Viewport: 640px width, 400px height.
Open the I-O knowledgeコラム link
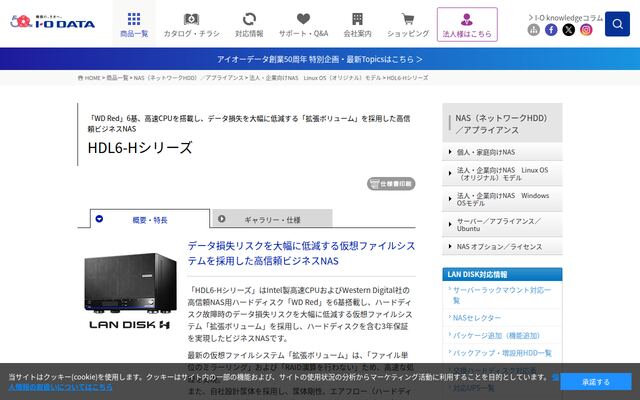pos(565,18)
